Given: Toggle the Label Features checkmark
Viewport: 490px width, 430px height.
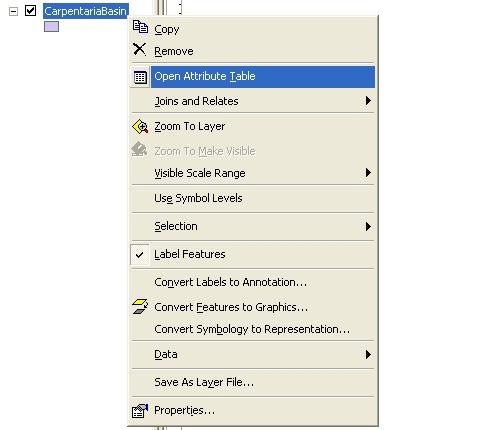Looking at the screenshot, I should click(140, 255).
